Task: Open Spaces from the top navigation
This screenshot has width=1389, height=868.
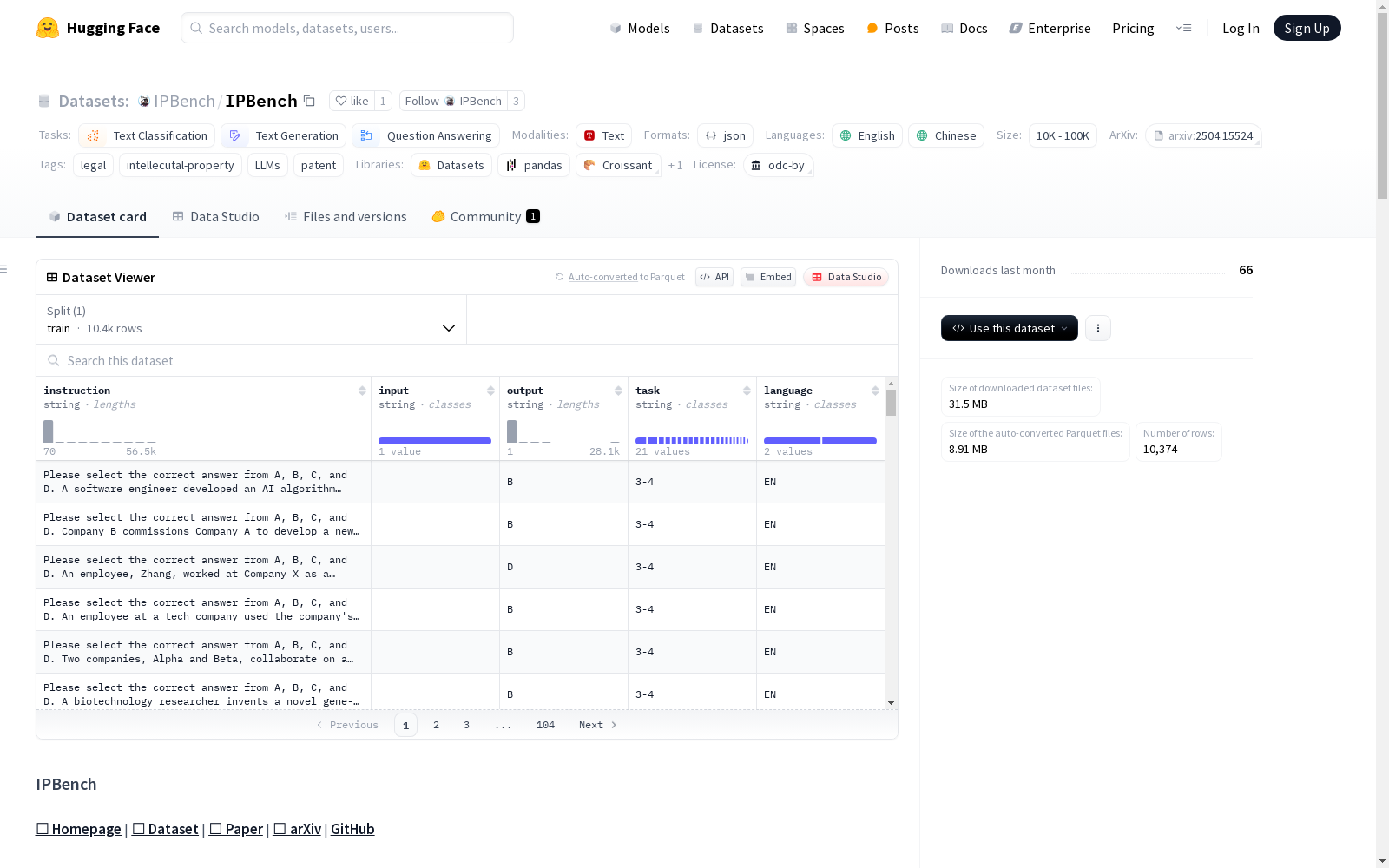Action: point(815,28)
